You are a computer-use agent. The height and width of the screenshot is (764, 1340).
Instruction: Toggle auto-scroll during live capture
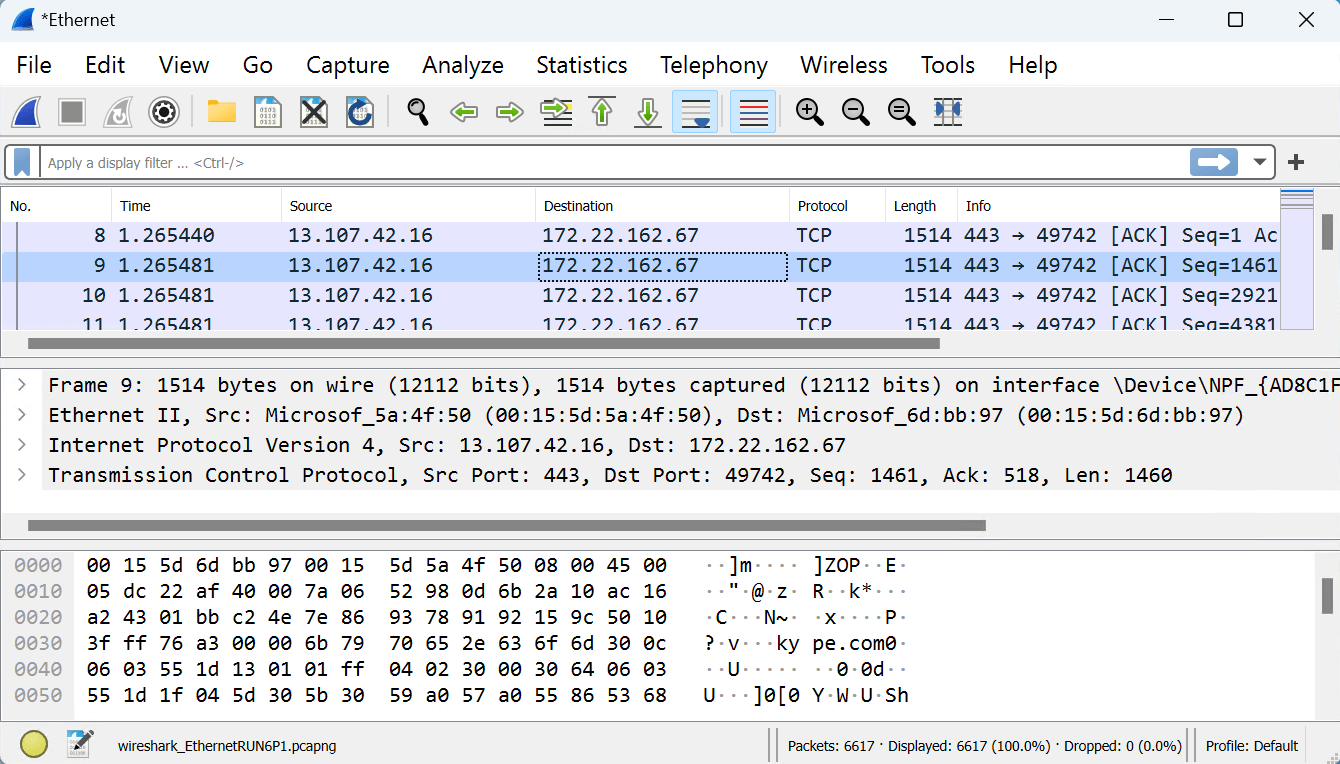(694, 112)
